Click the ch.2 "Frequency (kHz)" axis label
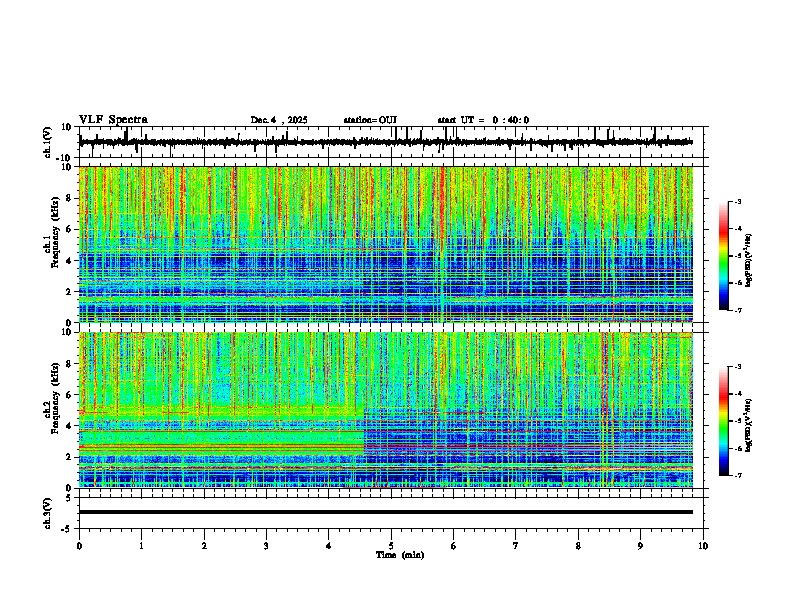Image resolution: width=792 pixels, height=612 pixels. pyautogui.click(x=55, y=397)
